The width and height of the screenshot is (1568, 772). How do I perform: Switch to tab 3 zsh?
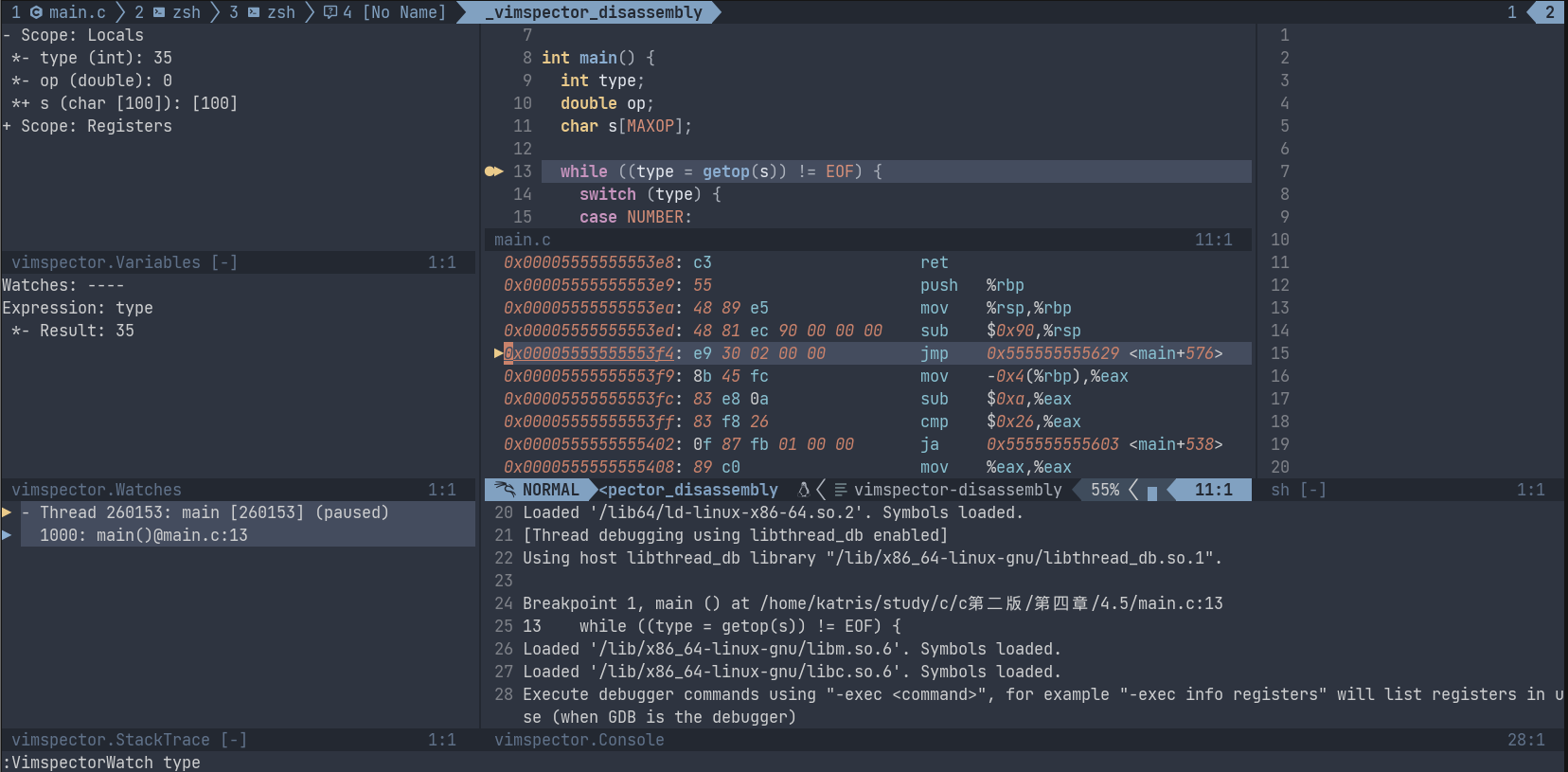[x=262, y=12]
